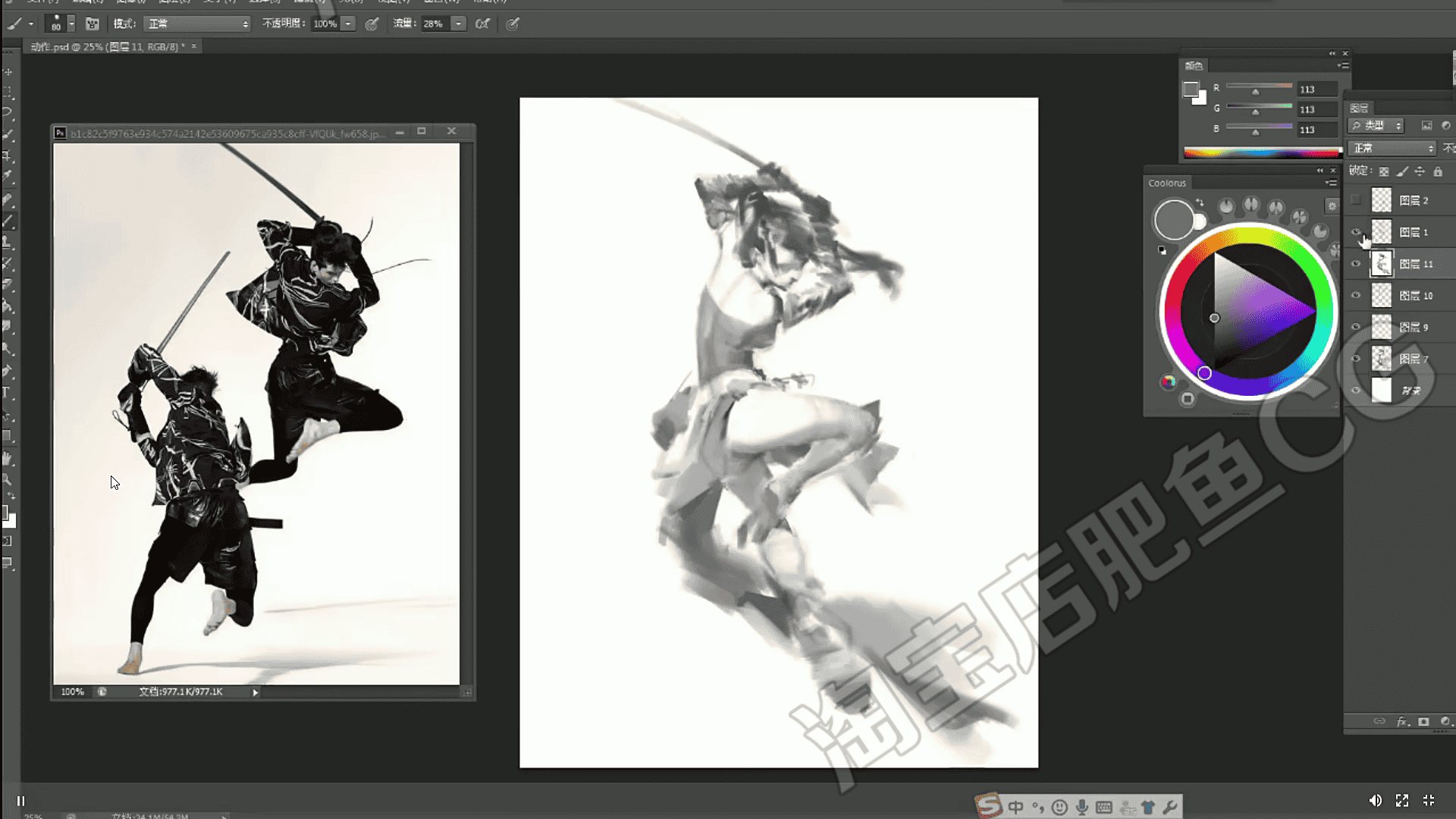This screenshot has width=1456, height=819.
Task: Open opacity 100% dropdown arrow
Action: pyautogui.click(x=348, y=24)
